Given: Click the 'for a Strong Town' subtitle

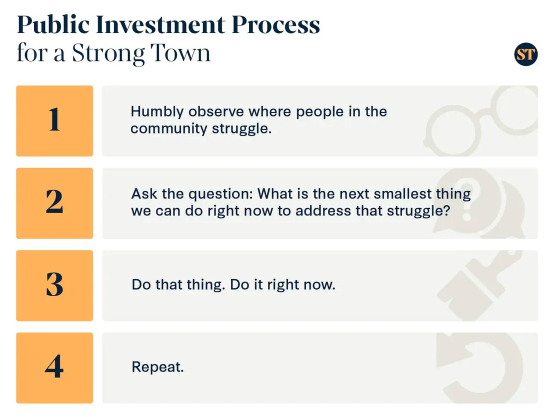Looking at the screenshot, I should 114,53.
